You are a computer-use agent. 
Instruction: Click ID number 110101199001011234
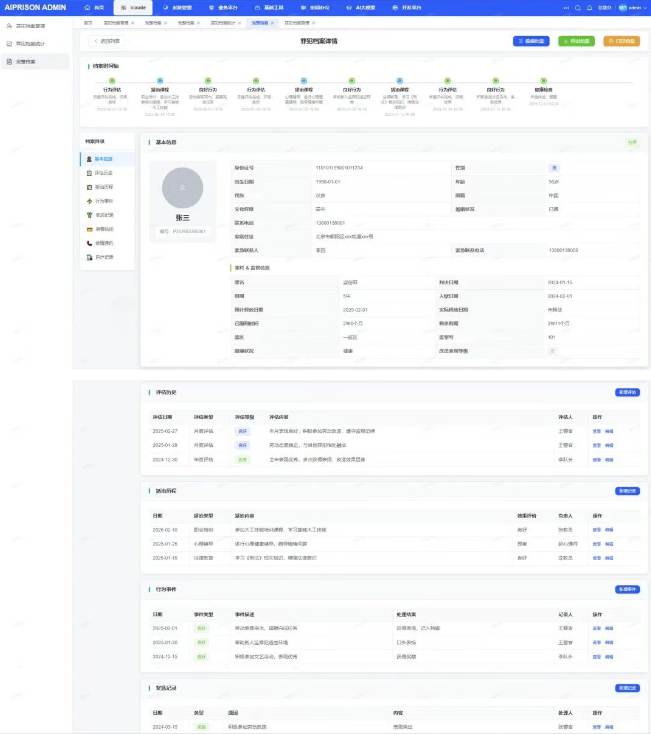[339, 168]
